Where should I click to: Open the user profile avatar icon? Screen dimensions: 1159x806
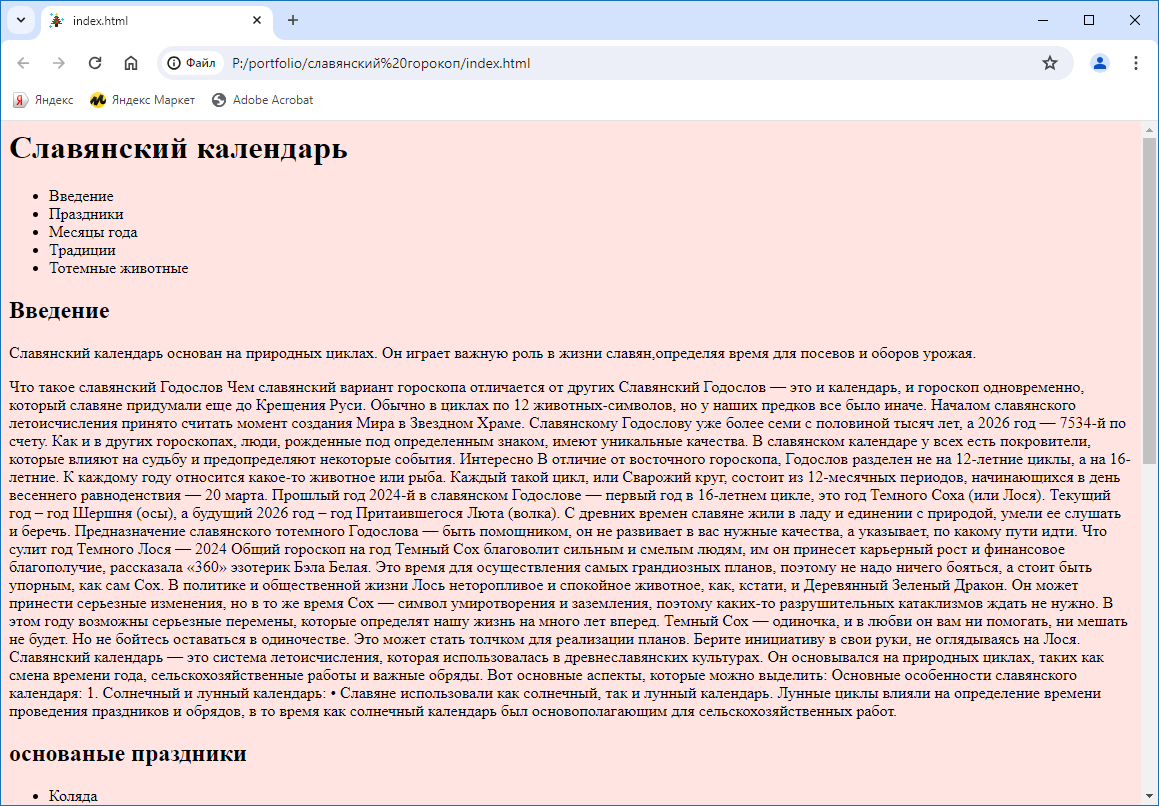pyautogui.click(x=1100, y=63)
